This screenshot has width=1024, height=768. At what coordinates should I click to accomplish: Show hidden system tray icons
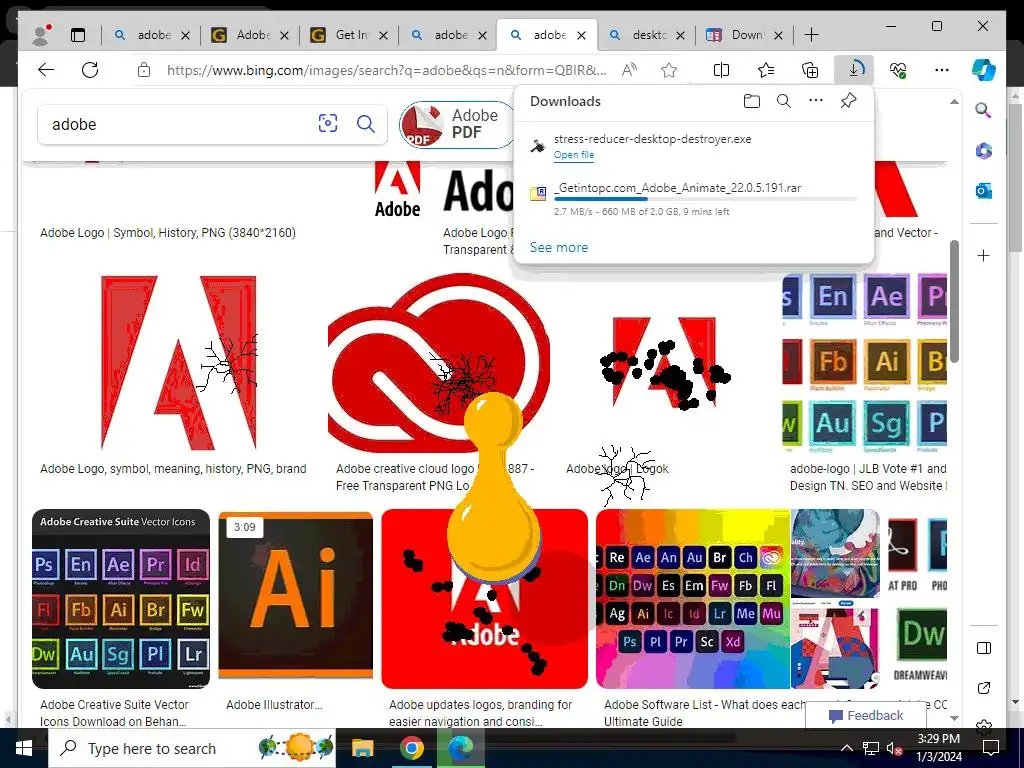(x=846, y=748)
